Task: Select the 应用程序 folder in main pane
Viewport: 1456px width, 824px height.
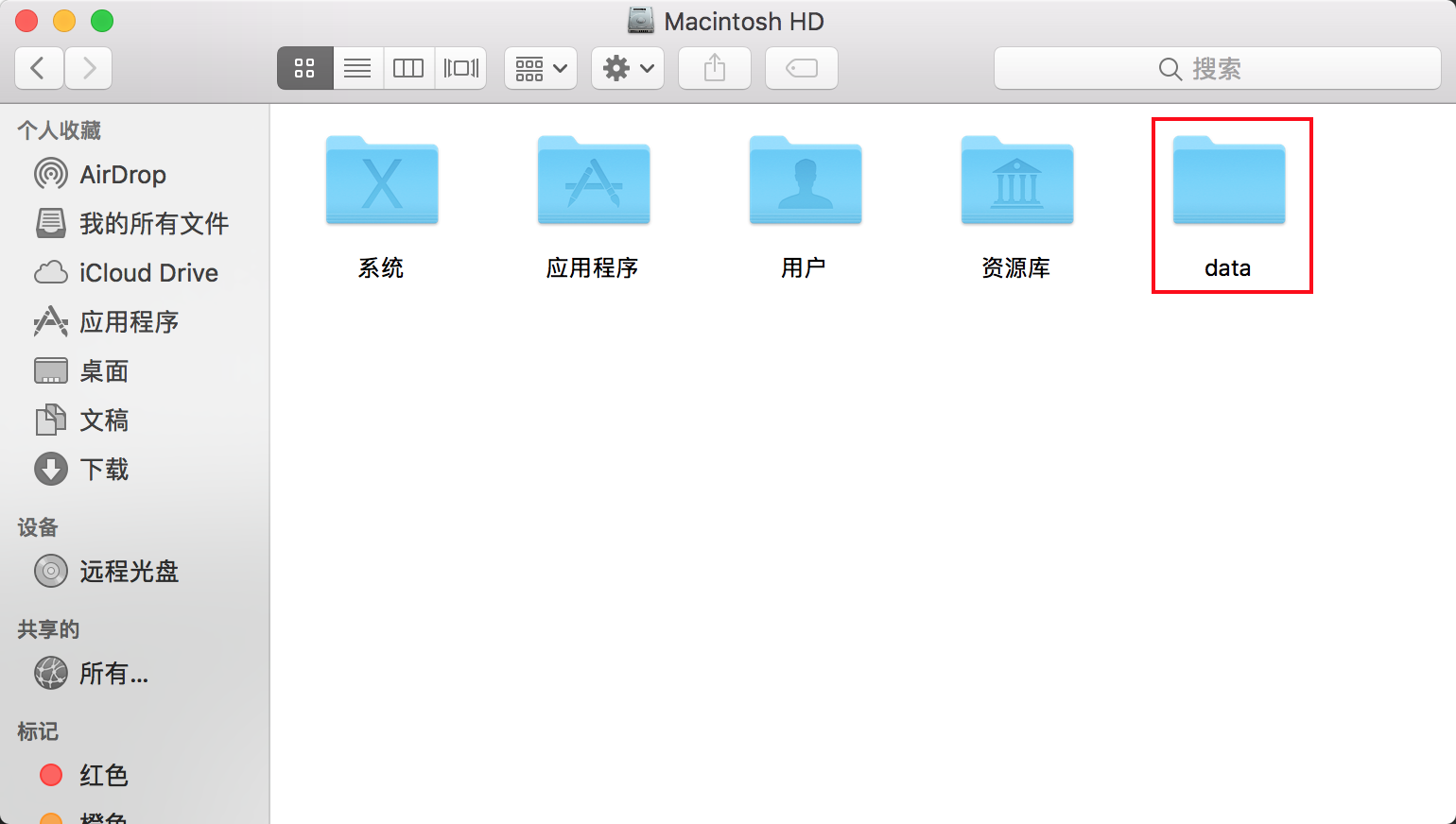Action: tap(594, 206)
